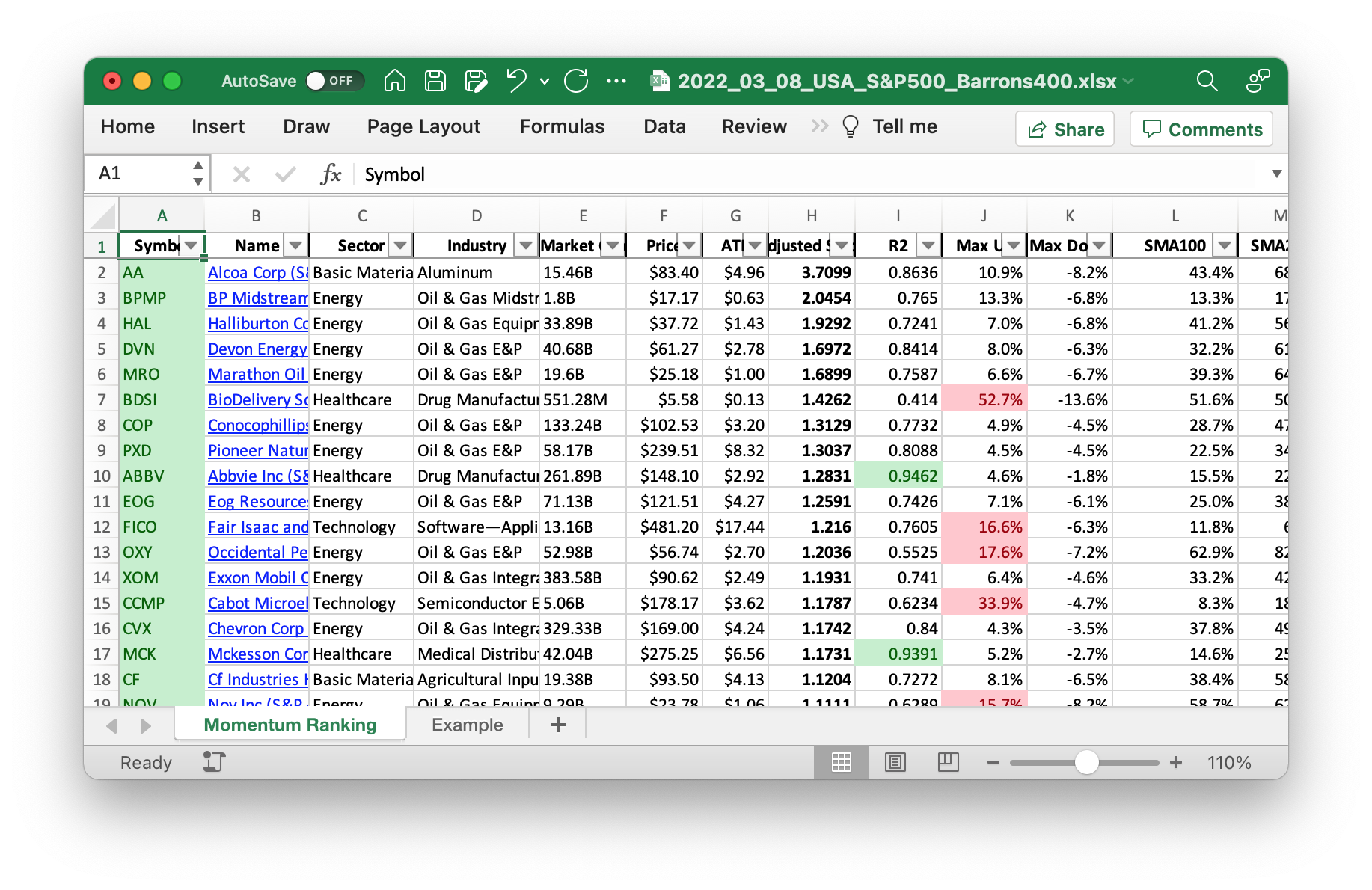
Task: Switch to Normal grid view
Action: (x=842, y=762)
